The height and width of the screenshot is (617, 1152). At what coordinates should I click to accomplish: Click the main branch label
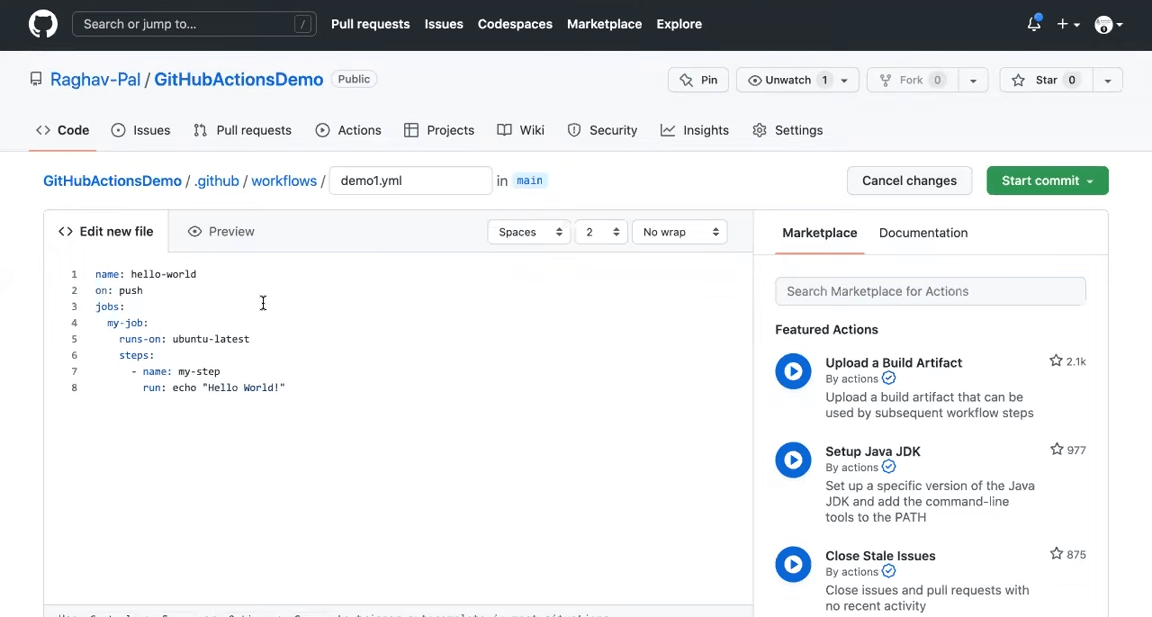[x=529, y=181]
